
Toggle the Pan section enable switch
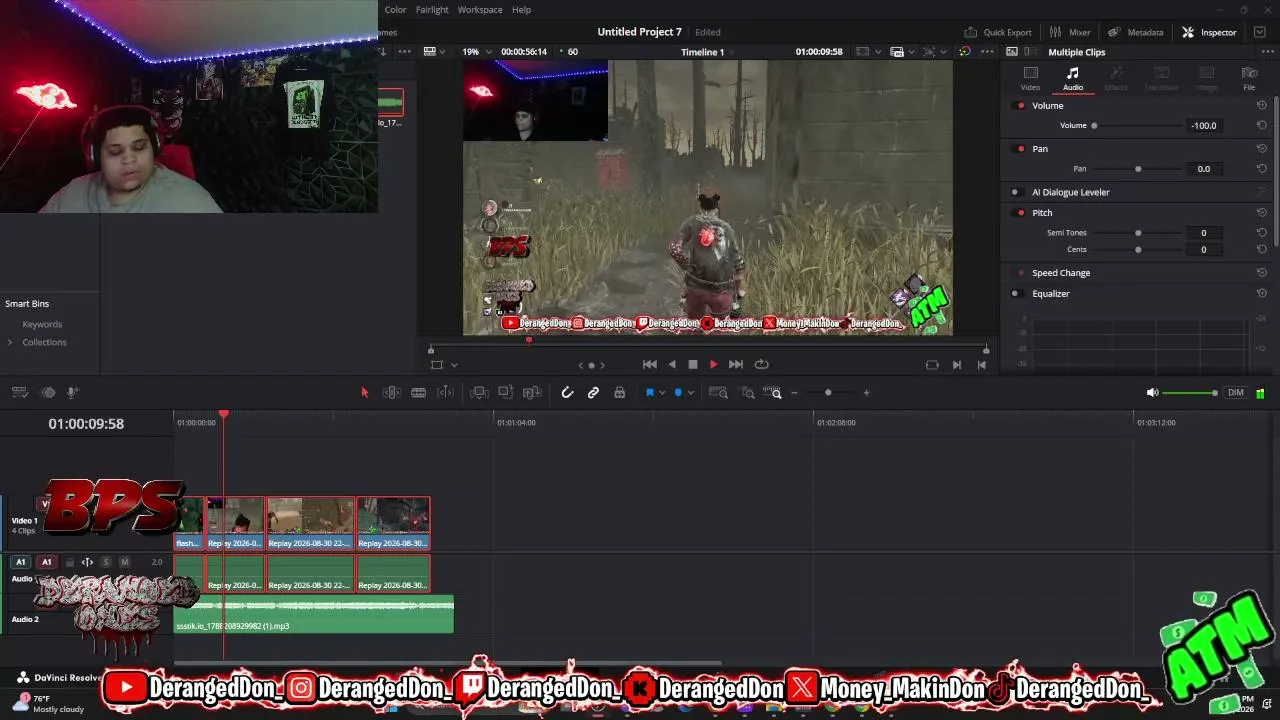pyautogui.click(x=1020, y=149)
